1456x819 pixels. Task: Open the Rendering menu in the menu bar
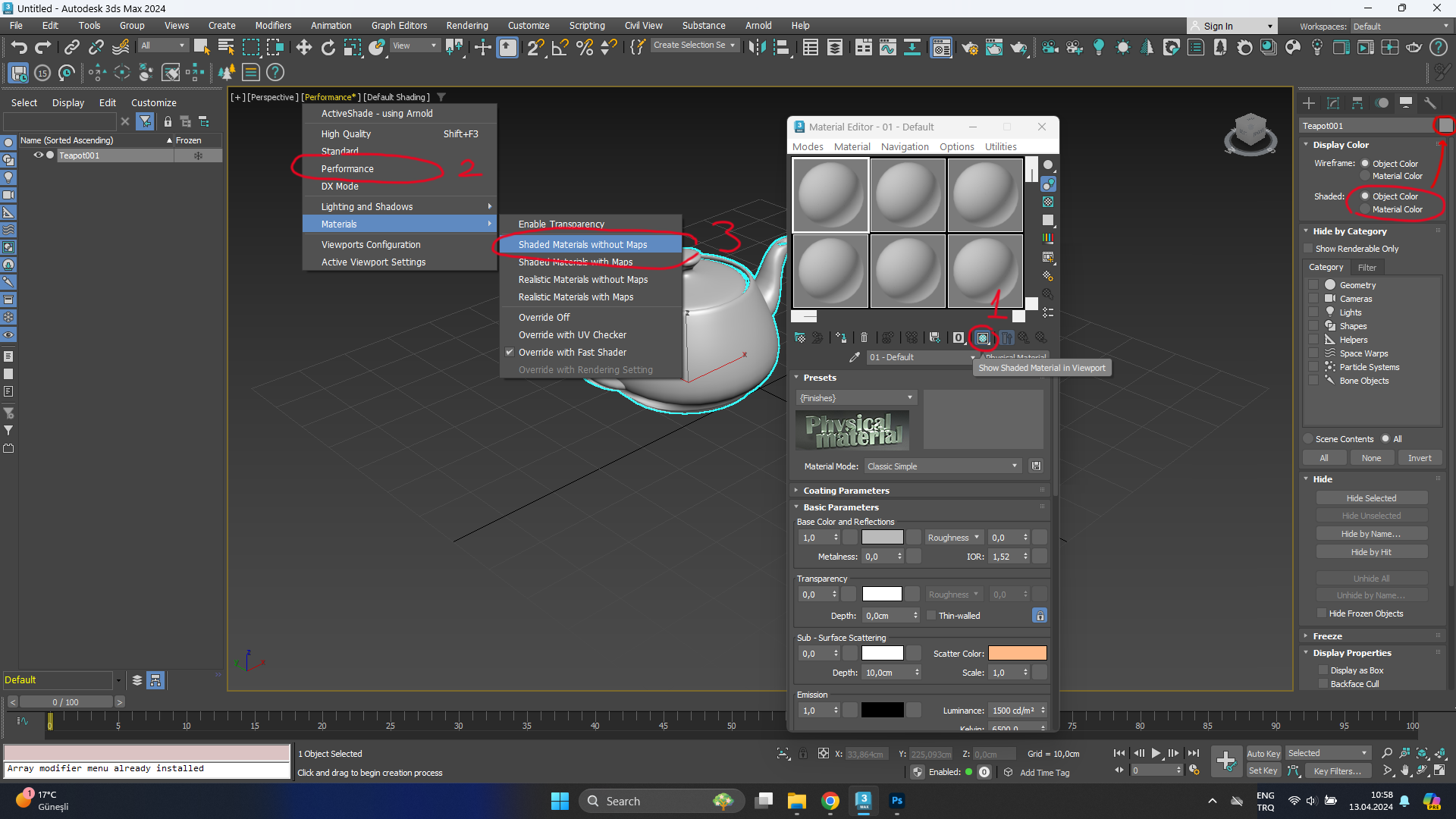(466, 25)
